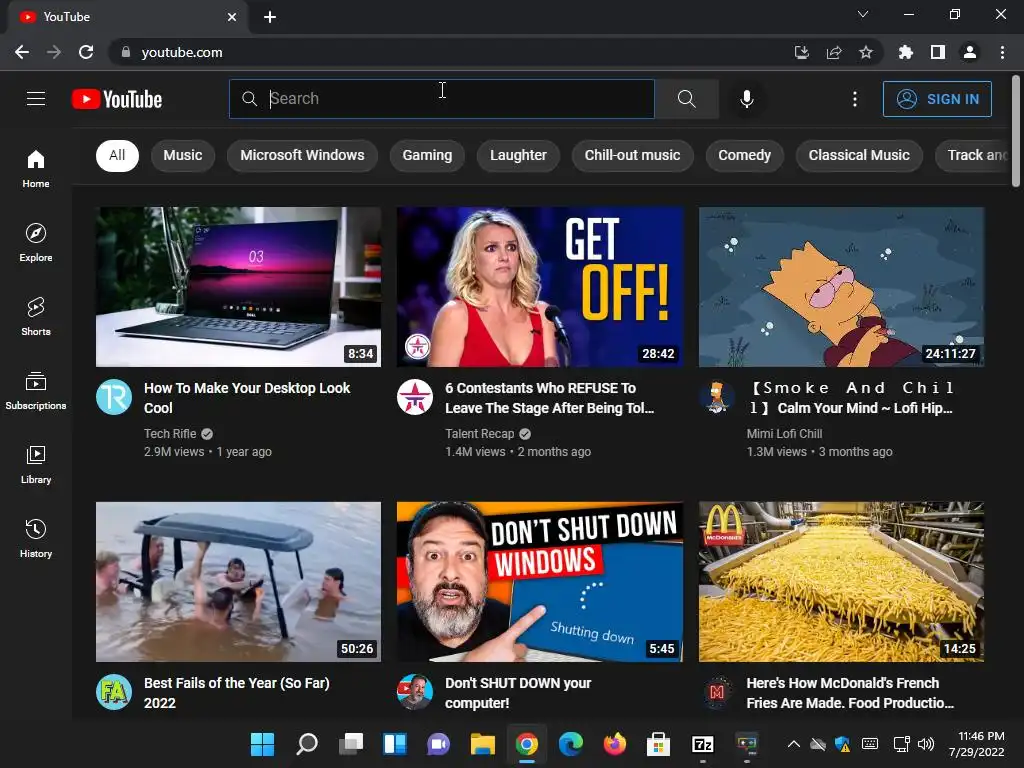This screenshot has height=768, width=1024.
Task: Click the Tech Rifle channel avatar
Action: [x=114, y=397]
